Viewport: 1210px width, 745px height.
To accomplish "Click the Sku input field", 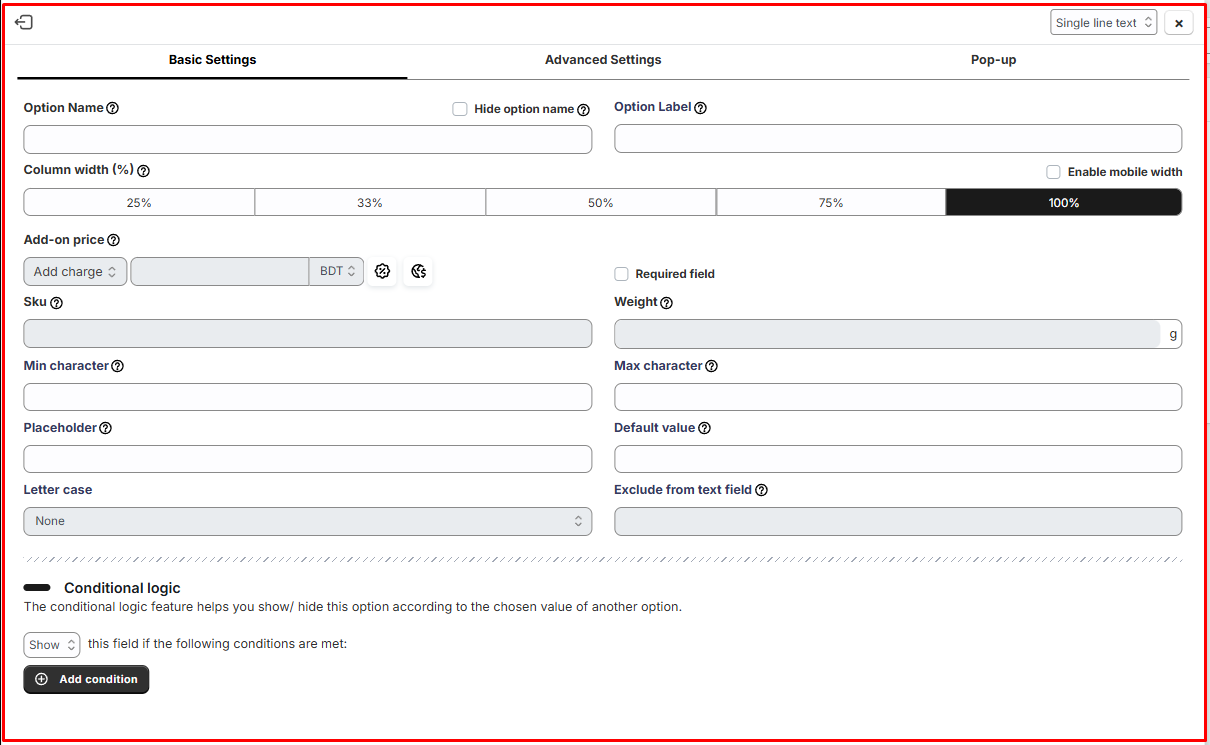I will (308, 334).
